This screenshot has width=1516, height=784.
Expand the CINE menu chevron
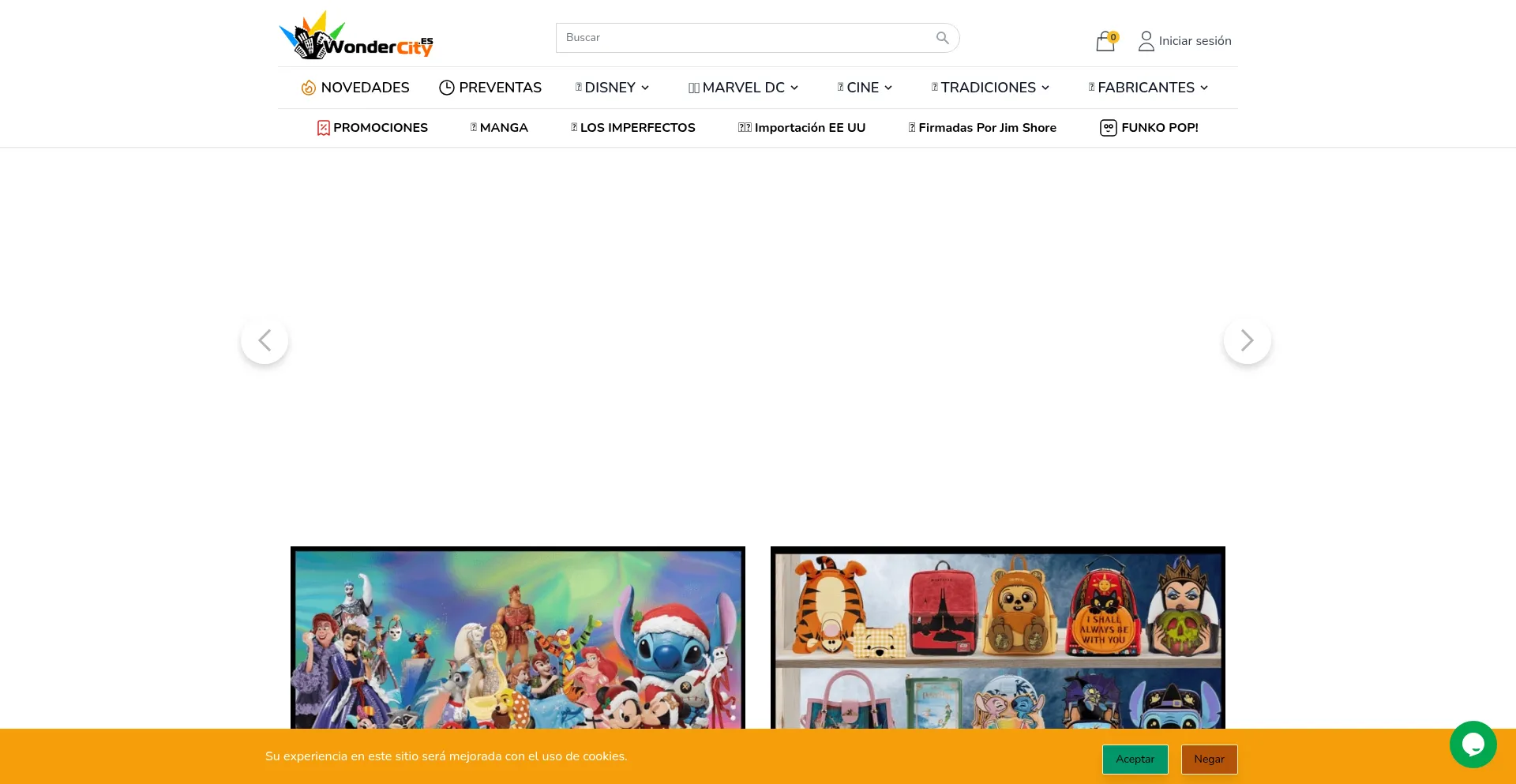tap(888, 88)
